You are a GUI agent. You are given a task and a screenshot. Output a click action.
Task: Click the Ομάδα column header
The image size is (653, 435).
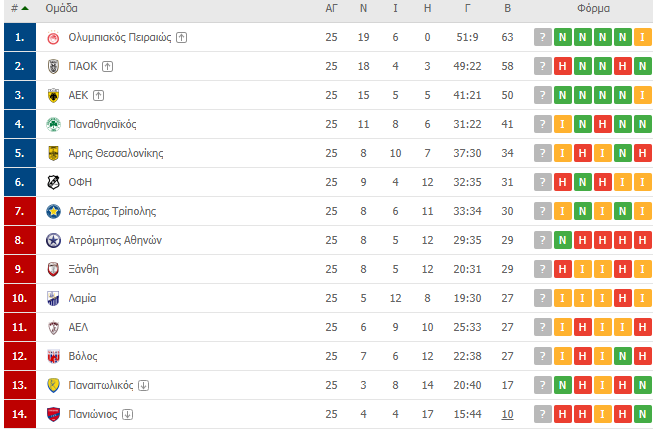[61, 8]
